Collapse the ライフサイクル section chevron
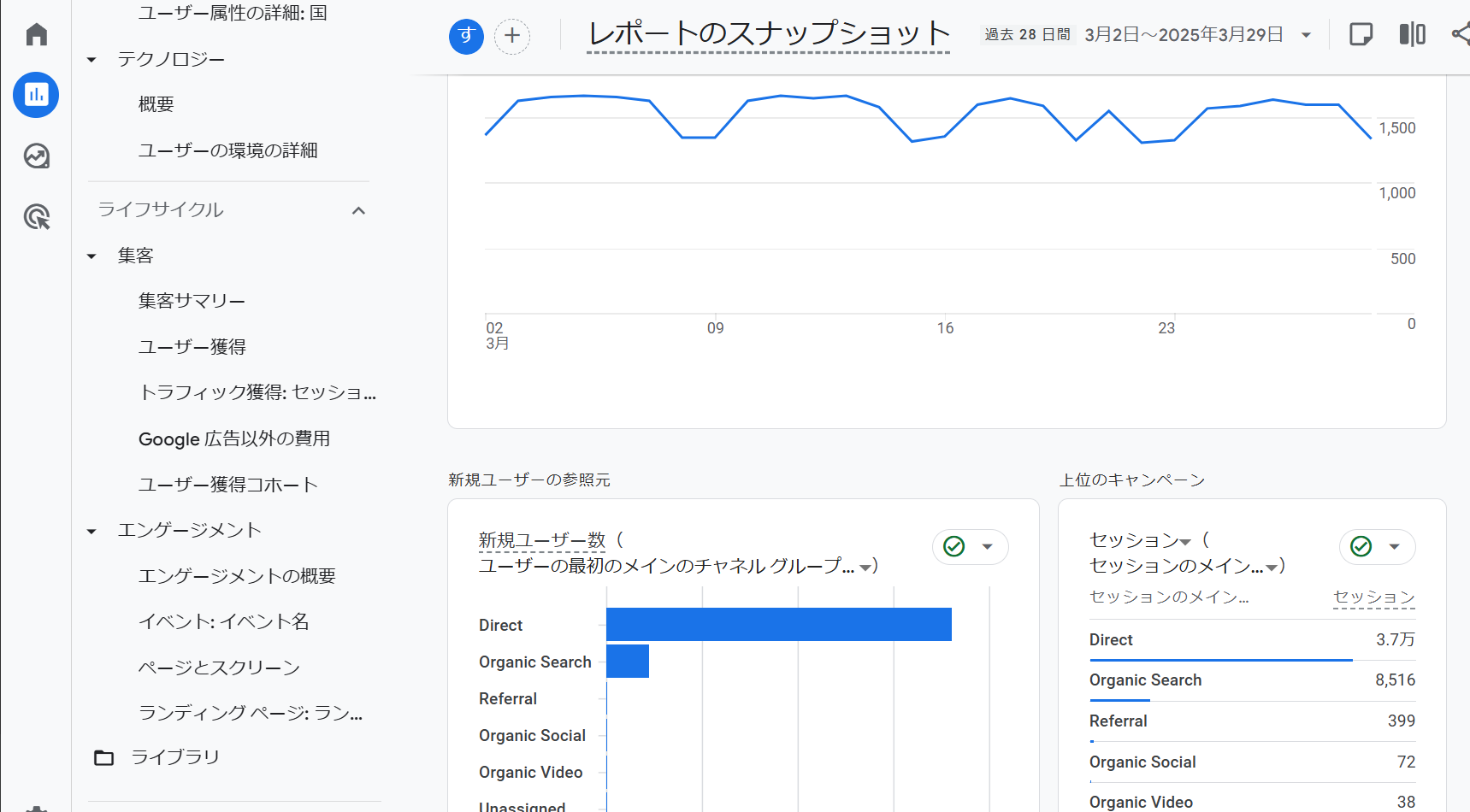This screenshot has height=812, width=1470. 358,210
